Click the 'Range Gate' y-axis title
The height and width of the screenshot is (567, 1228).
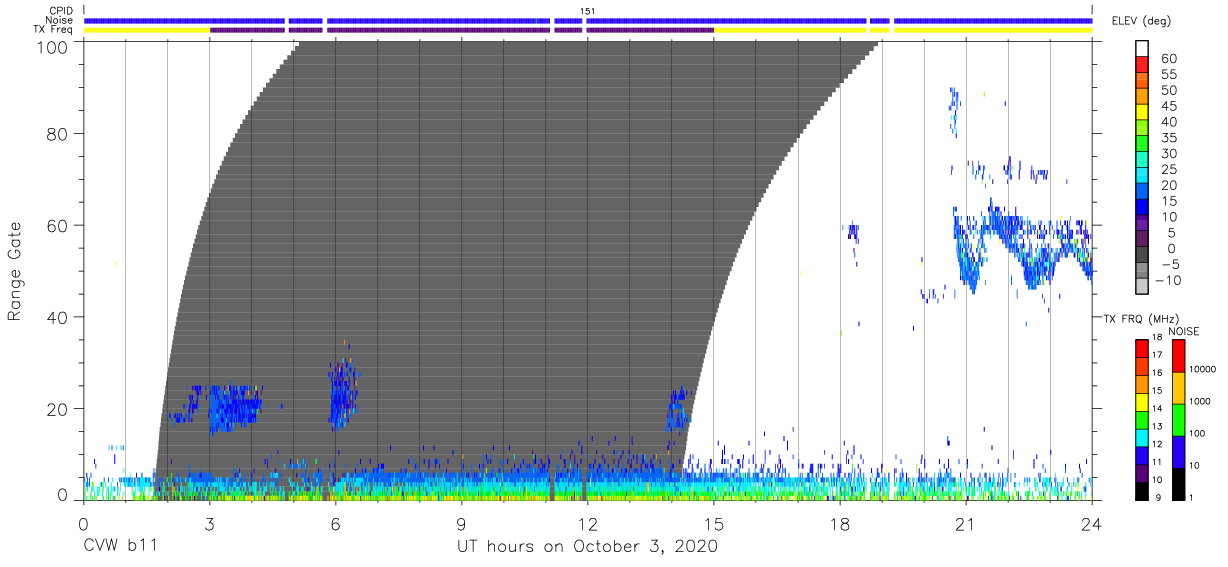(x=15, y=271)
